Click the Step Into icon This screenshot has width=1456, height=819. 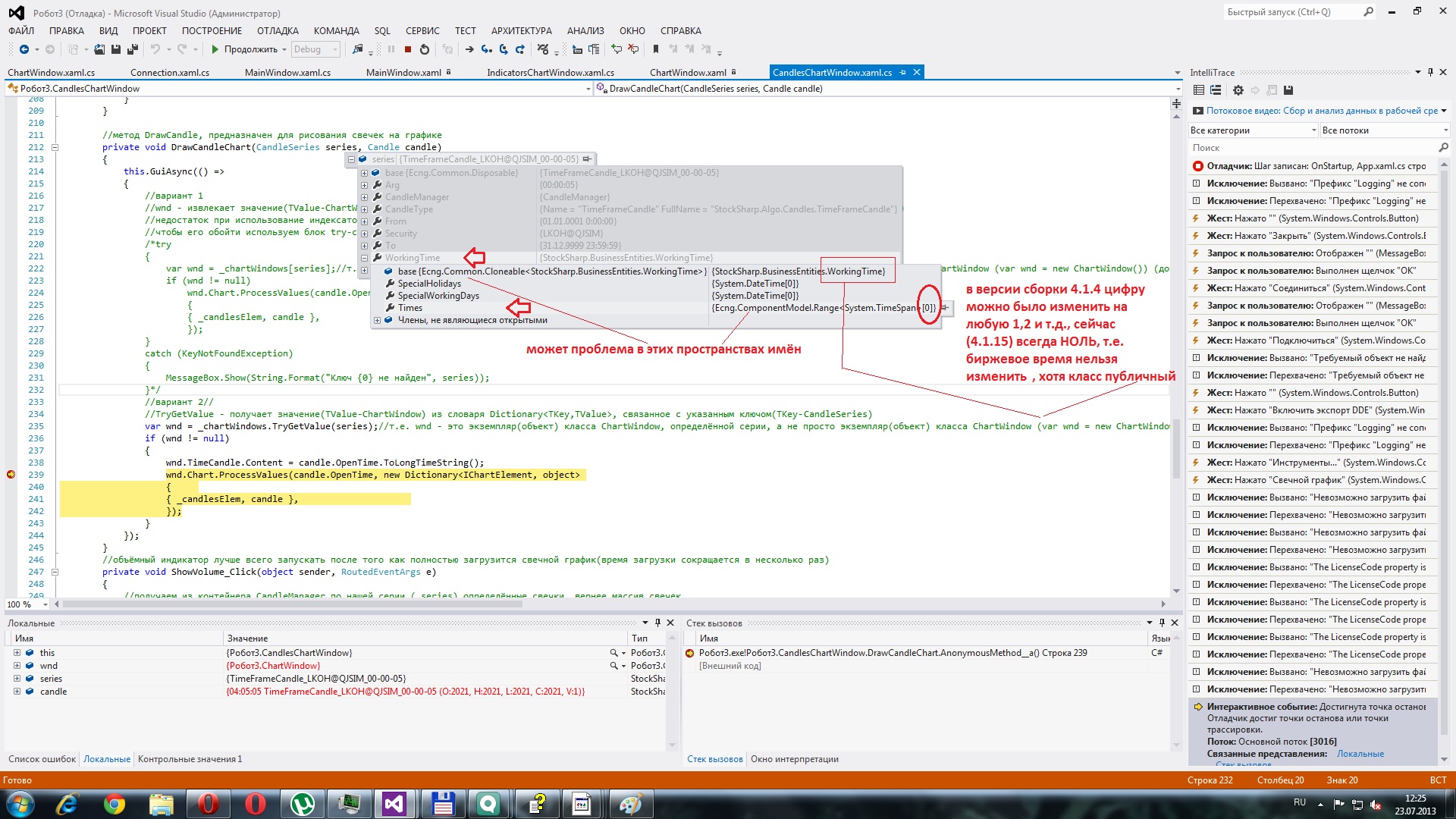(x=487, y=49)
